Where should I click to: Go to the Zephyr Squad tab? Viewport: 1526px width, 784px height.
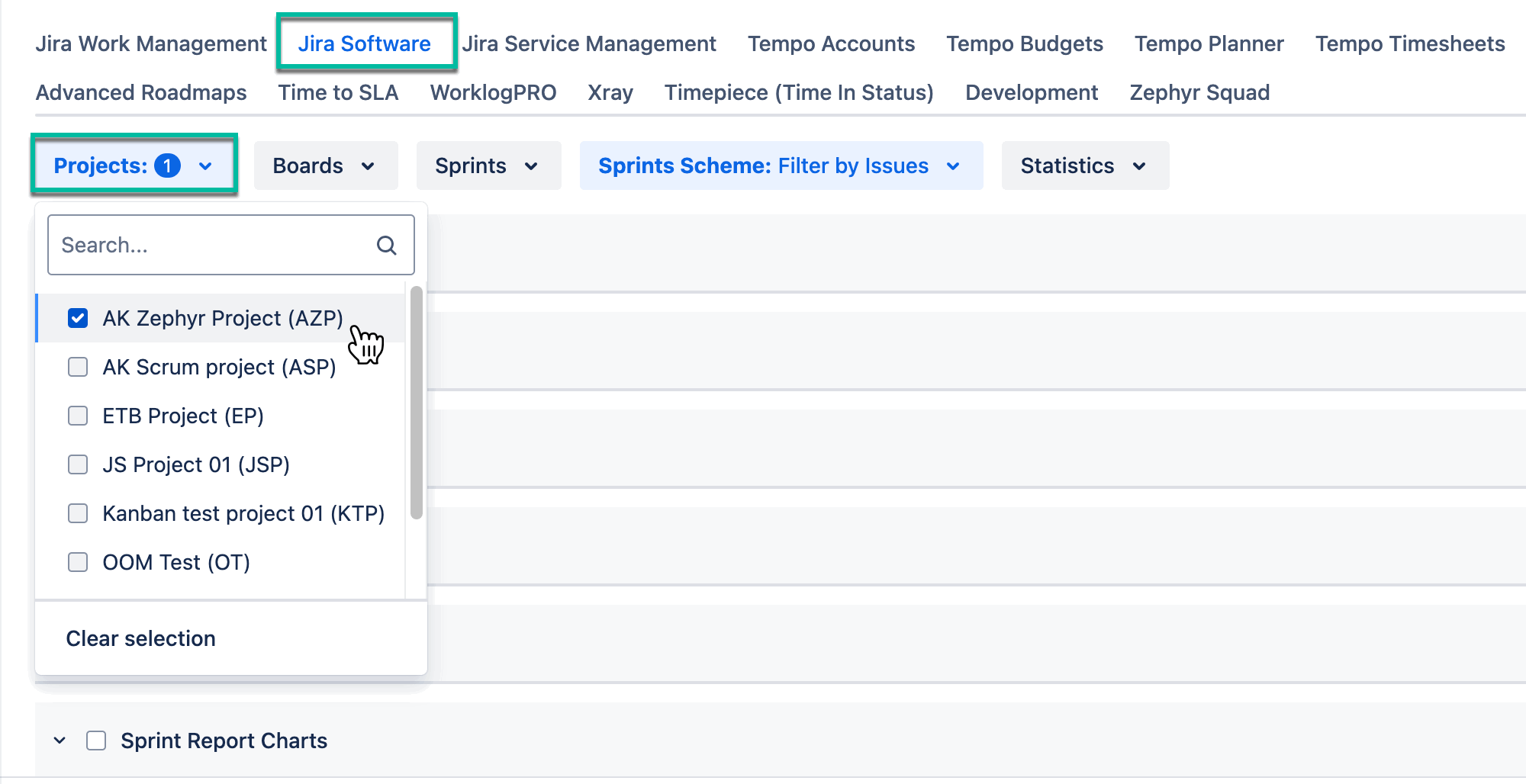pos(1199,92)
